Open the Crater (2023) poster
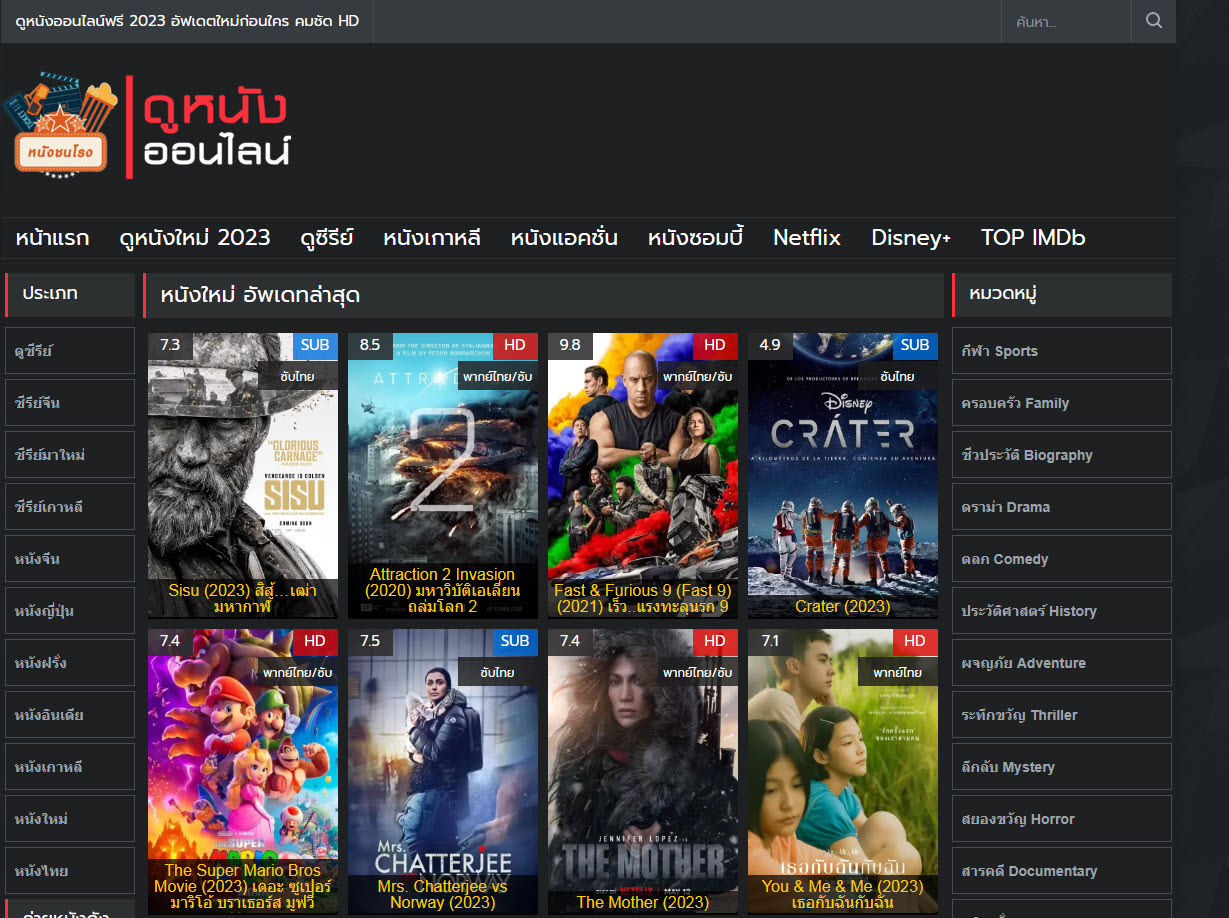Image resolution: width=1229 pixels, height=918 pixels. 843,475
